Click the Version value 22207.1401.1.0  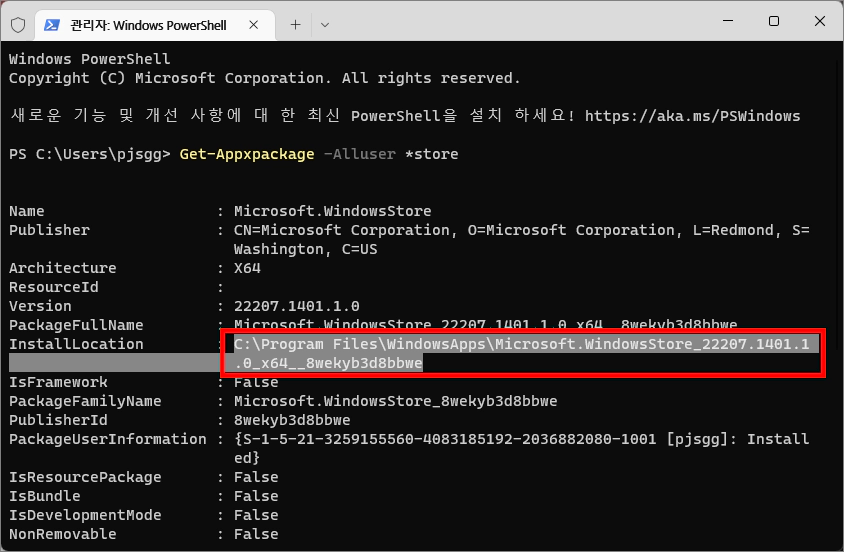tap(297, 306)
